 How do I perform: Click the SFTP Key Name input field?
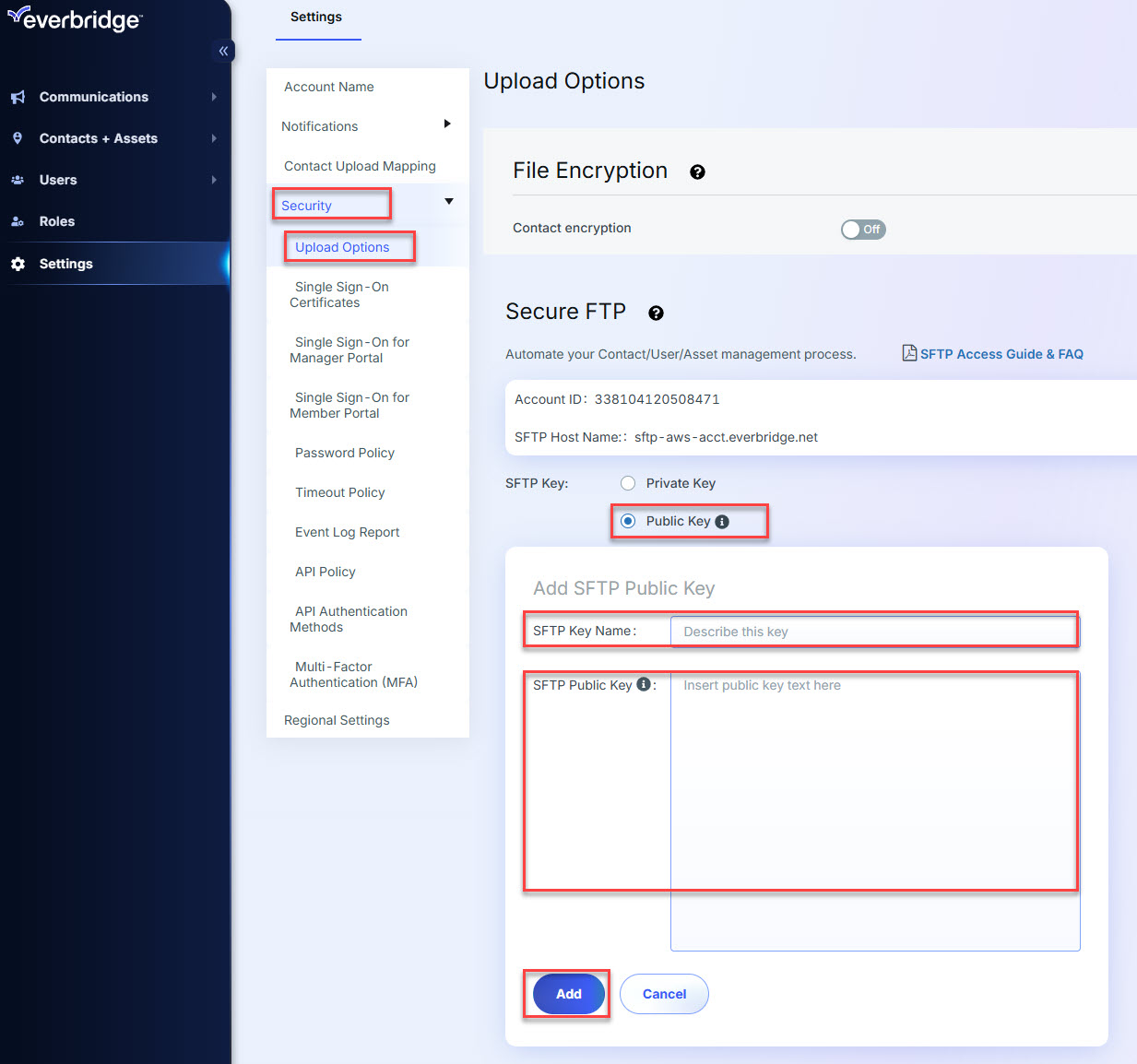pos(873,632)
